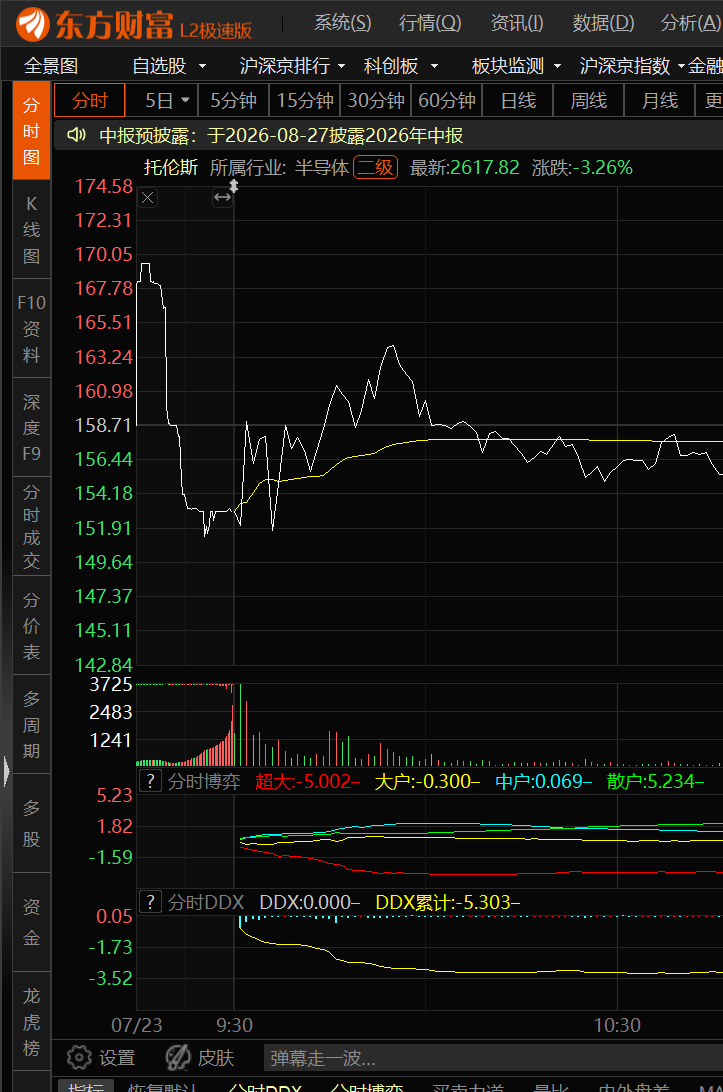Viewport: 723px width, 1092px height.
Task: Open 资金 in the sidebar
Action: (x=31, y=922)
